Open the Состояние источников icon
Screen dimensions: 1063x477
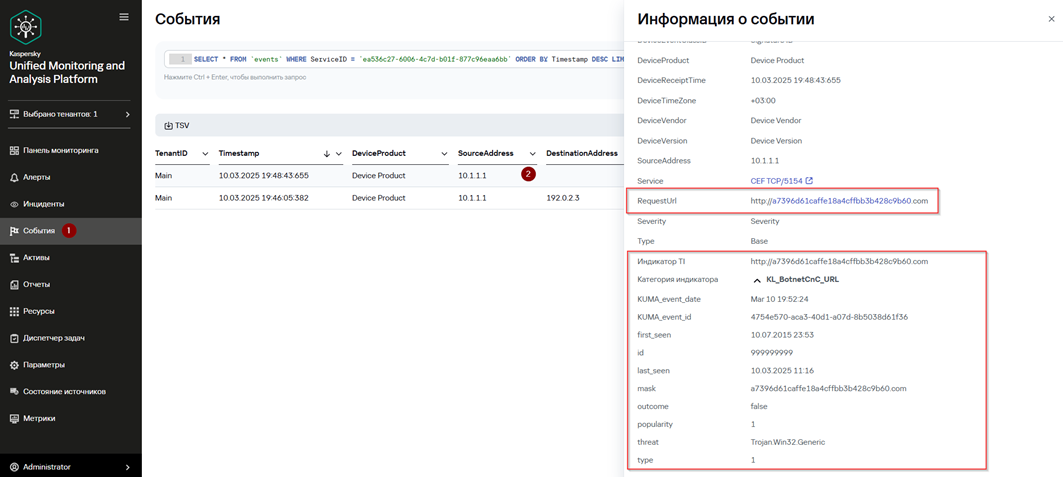click(x=14, y=392)
